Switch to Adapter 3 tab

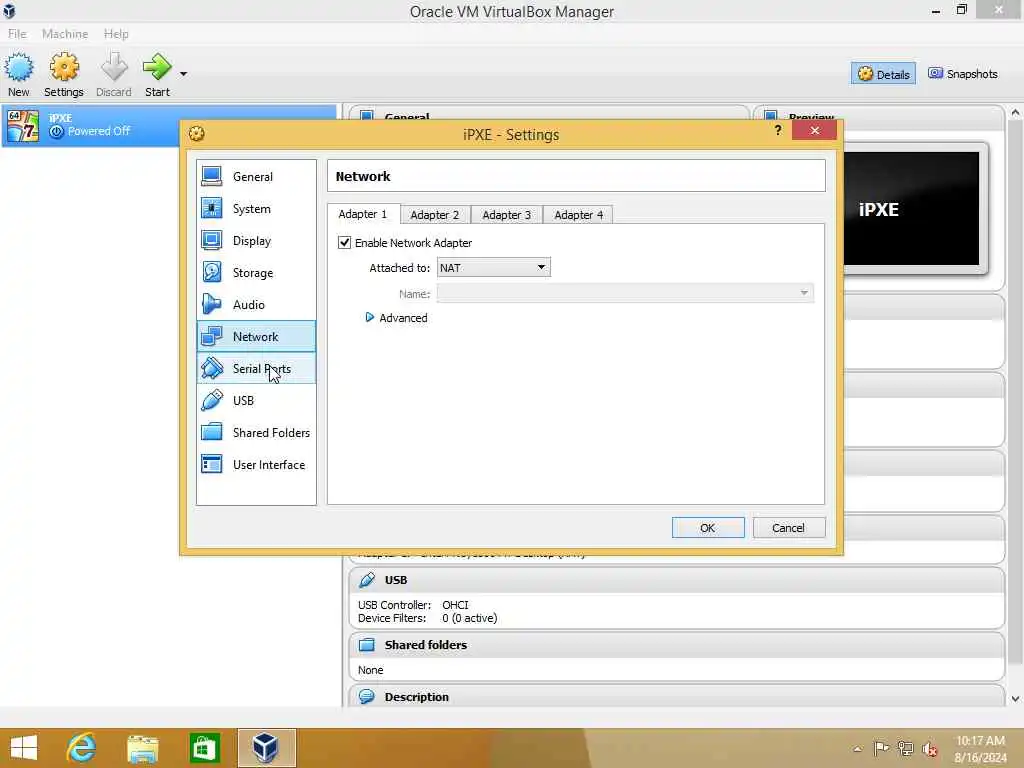[x=507, y=215]
